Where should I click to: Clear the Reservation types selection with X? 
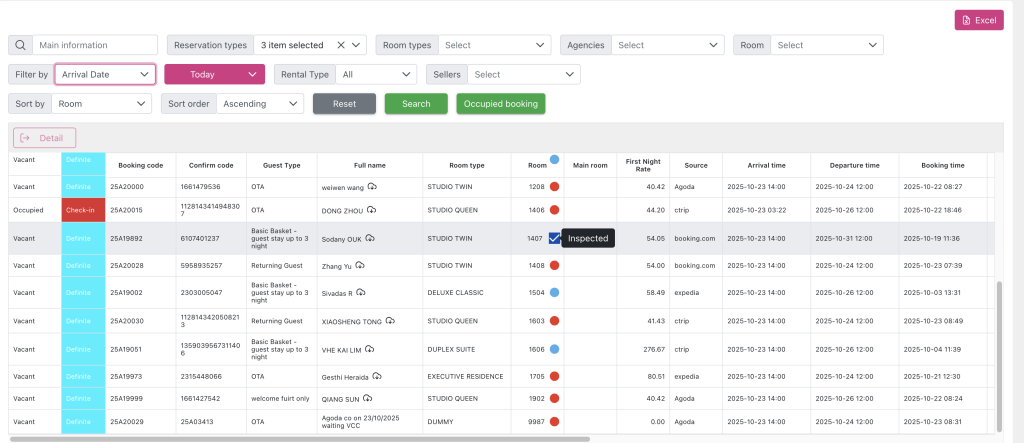tap(341, 45)
